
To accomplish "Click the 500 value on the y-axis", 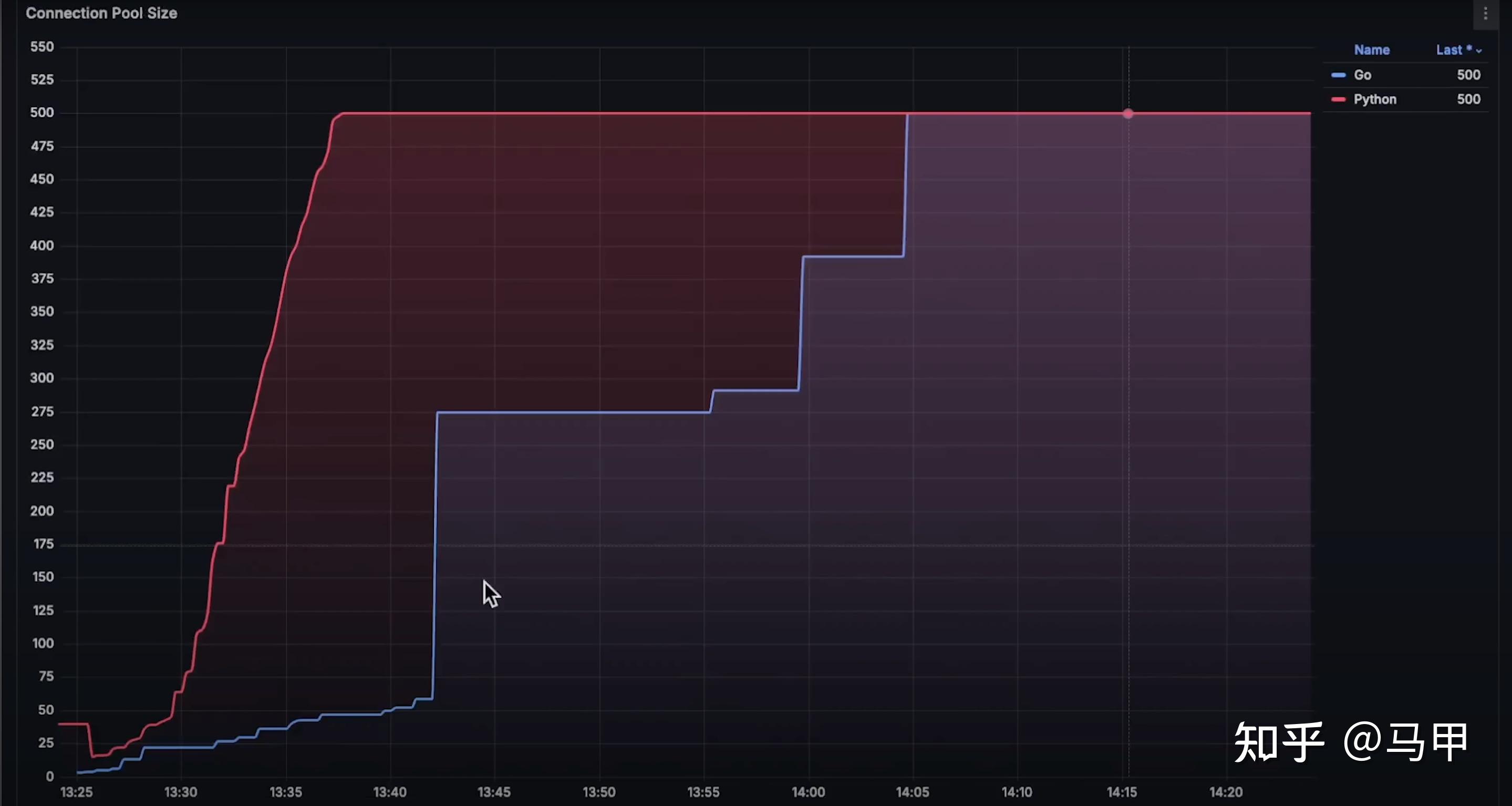I will (x=42, y=112).
